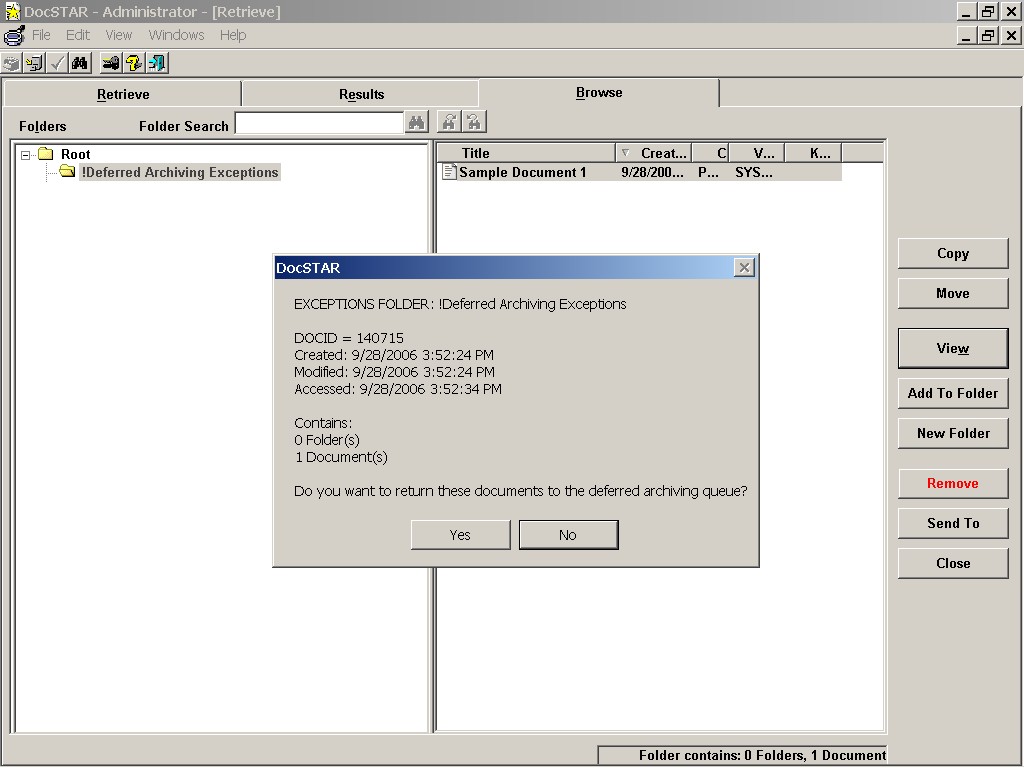Select the Browse tab
The height and width of the screenshot is (768, 1024).
tap(599, 93)
